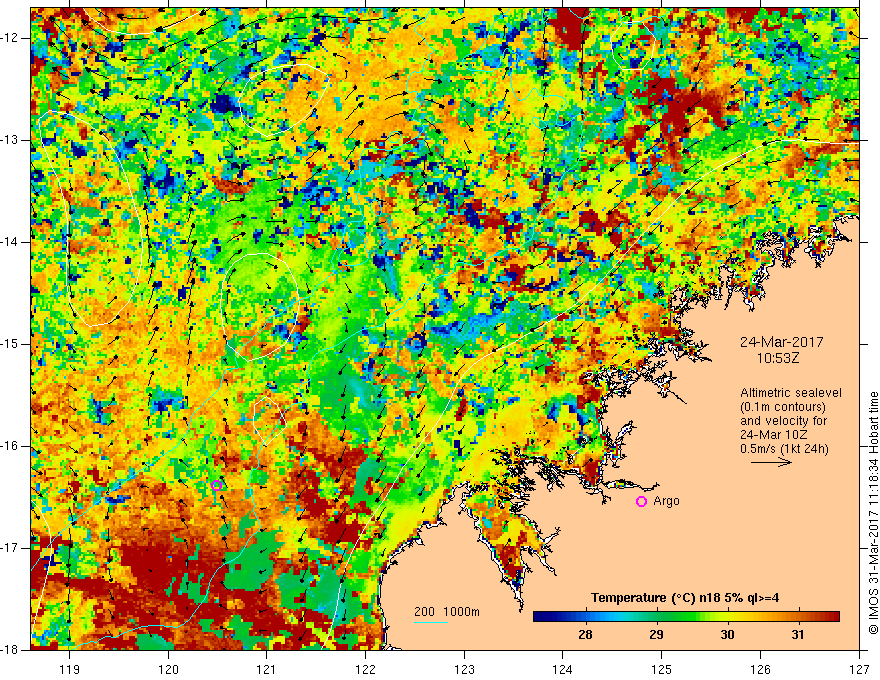Click the '29' color bar label

[x=656, y=635]
